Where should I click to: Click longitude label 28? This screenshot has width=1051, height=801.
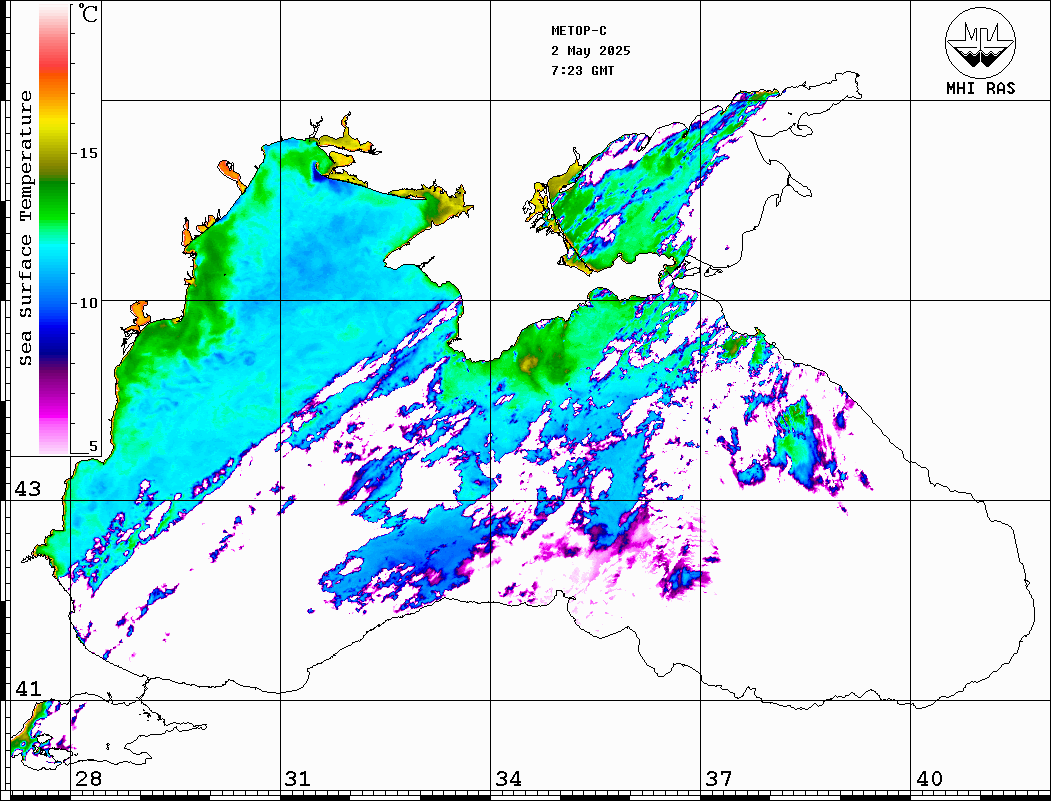(88, 779)
